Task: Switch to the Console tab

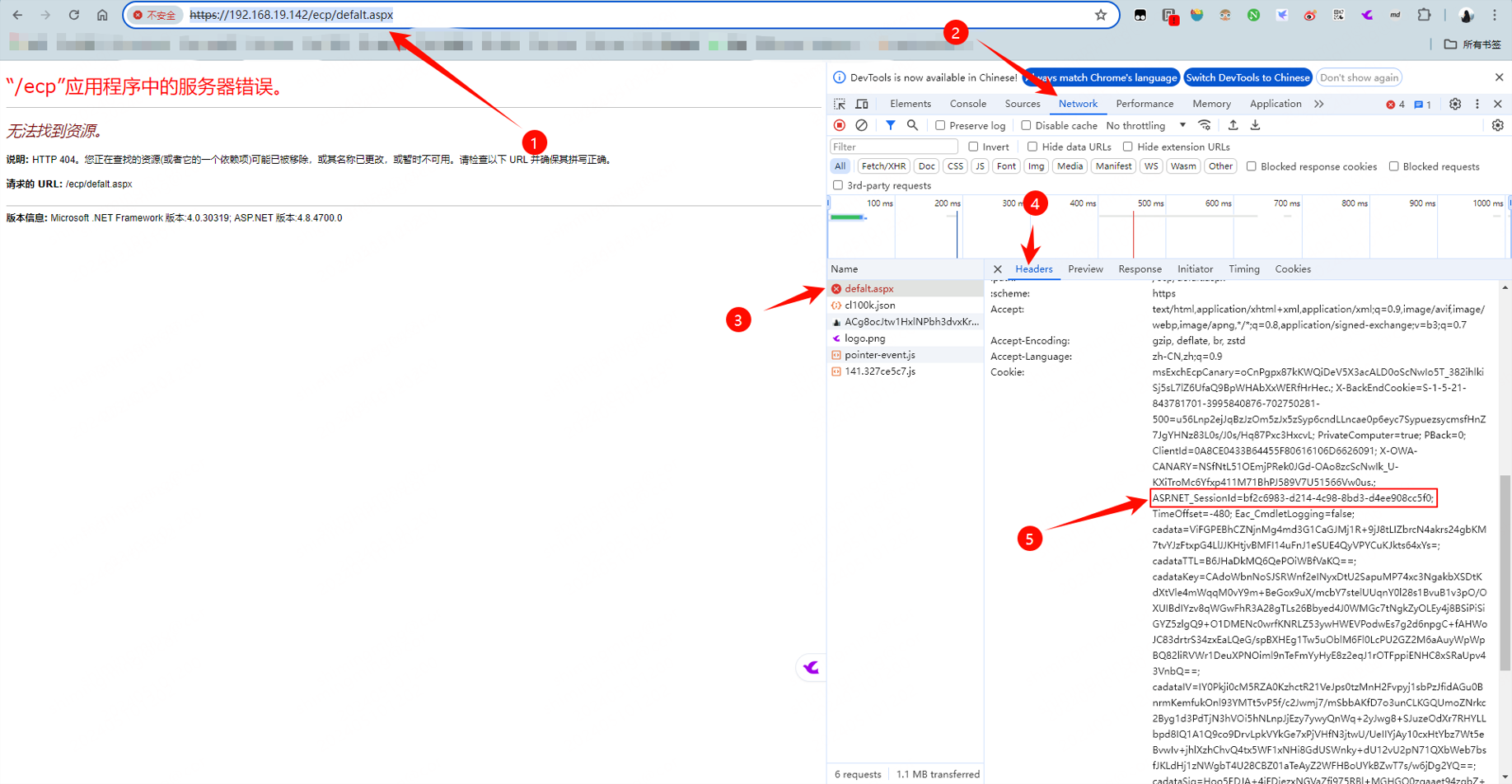Action: point(967,105)
